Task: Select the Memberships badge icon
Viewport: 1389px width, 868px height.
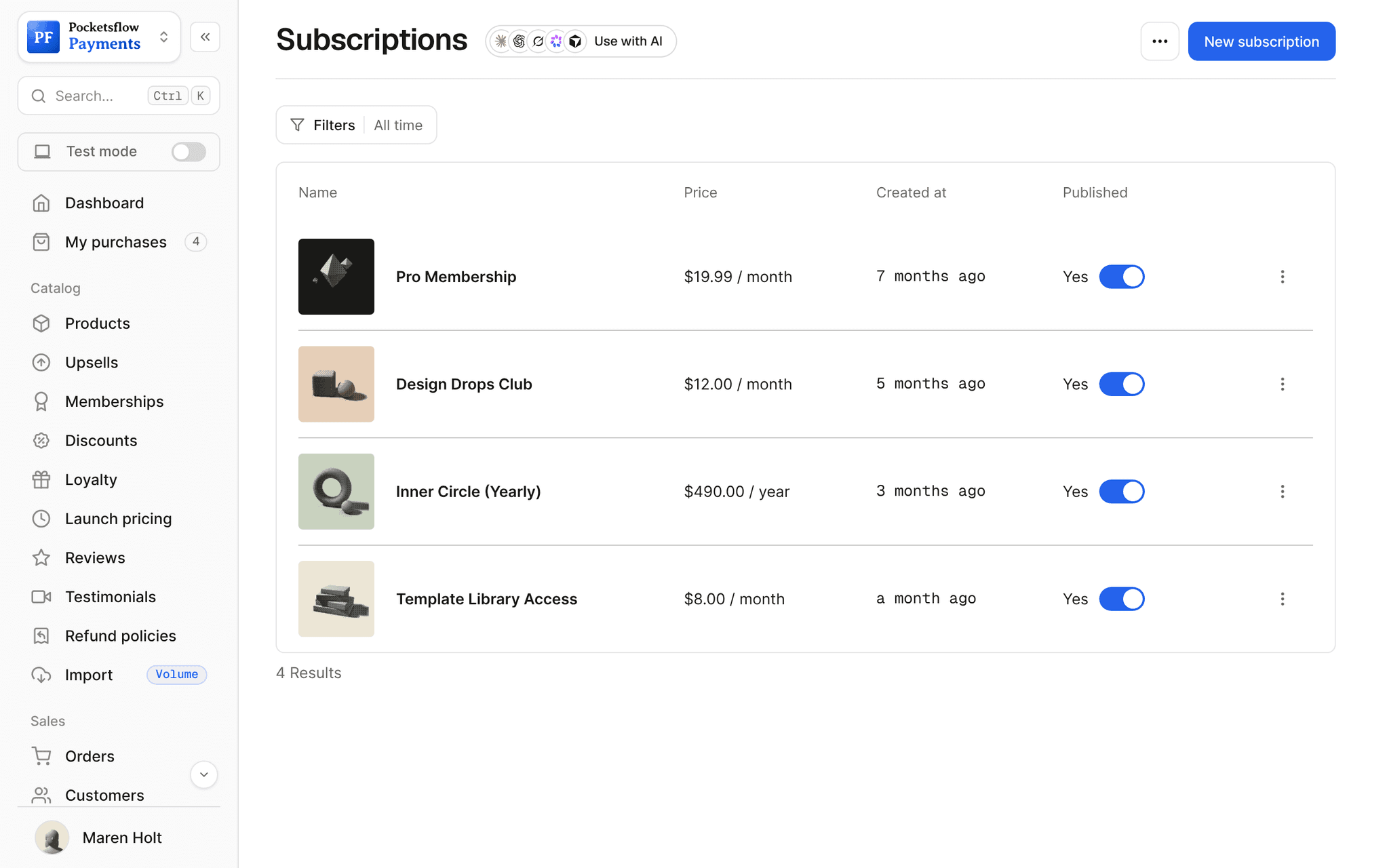Action: pos(41,401)
